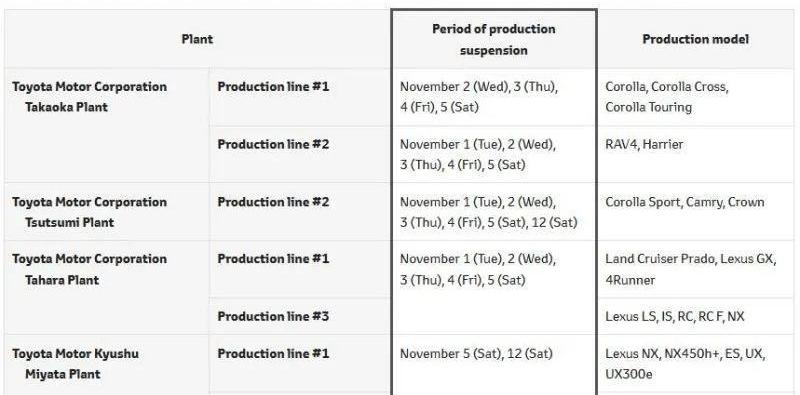This screenshot has width=800, height=395.
Task: Select the Toyota Motor Kyushu Miyata Plant cell
Action: [x=107, y=365]
